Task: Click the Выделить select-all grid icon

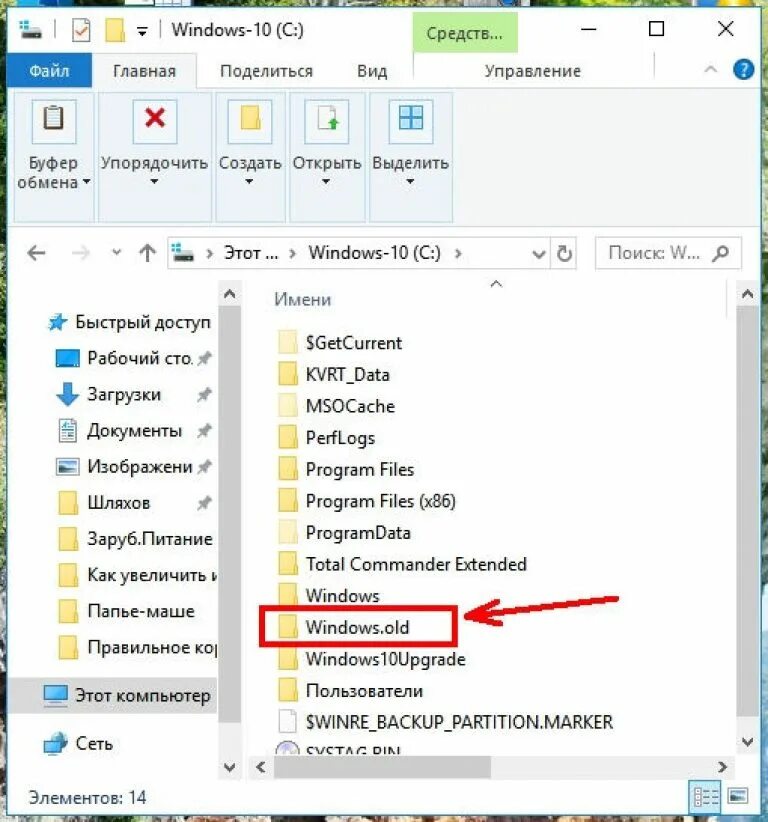Action: (x=410, y=120)
